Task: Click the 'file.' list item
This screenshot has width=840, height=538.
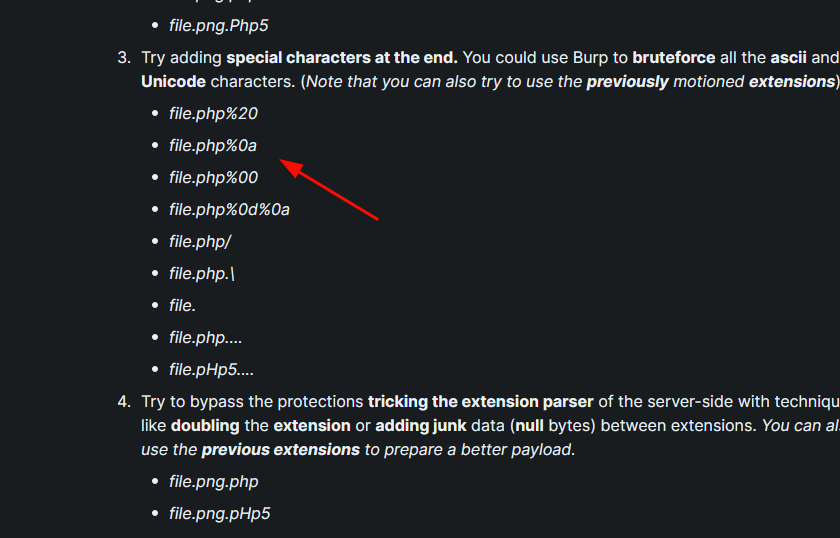Action: click(182, 305)
